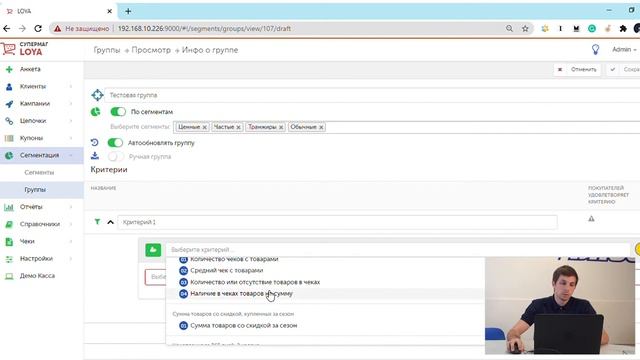The width and height of the screenshot is (640, 360).
Task: Open the Отчёты sidebar menu
Action: pos(31,207)
